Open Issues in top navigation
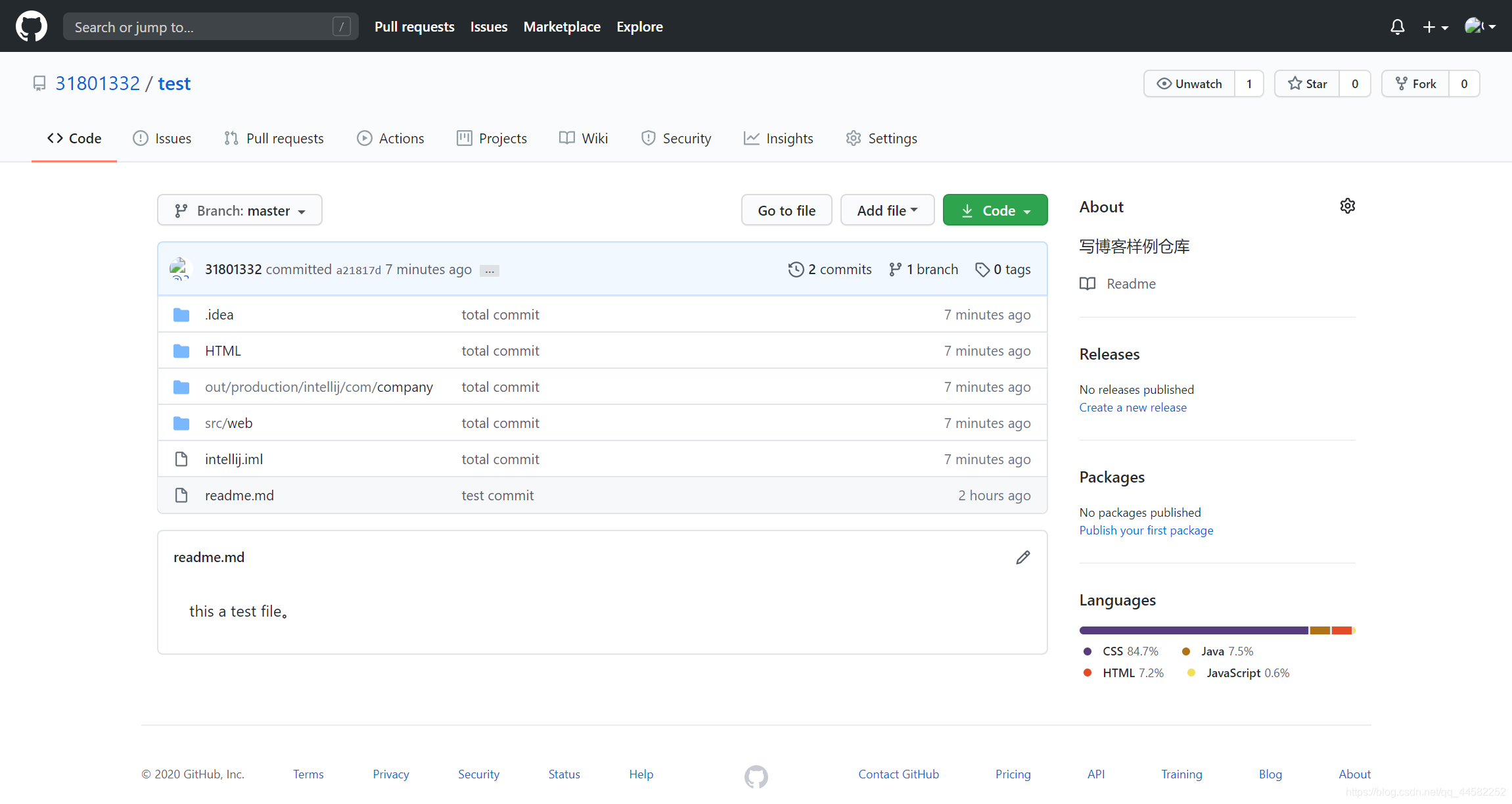Viewport: 1512px width, 804px height. click(489, 26)
